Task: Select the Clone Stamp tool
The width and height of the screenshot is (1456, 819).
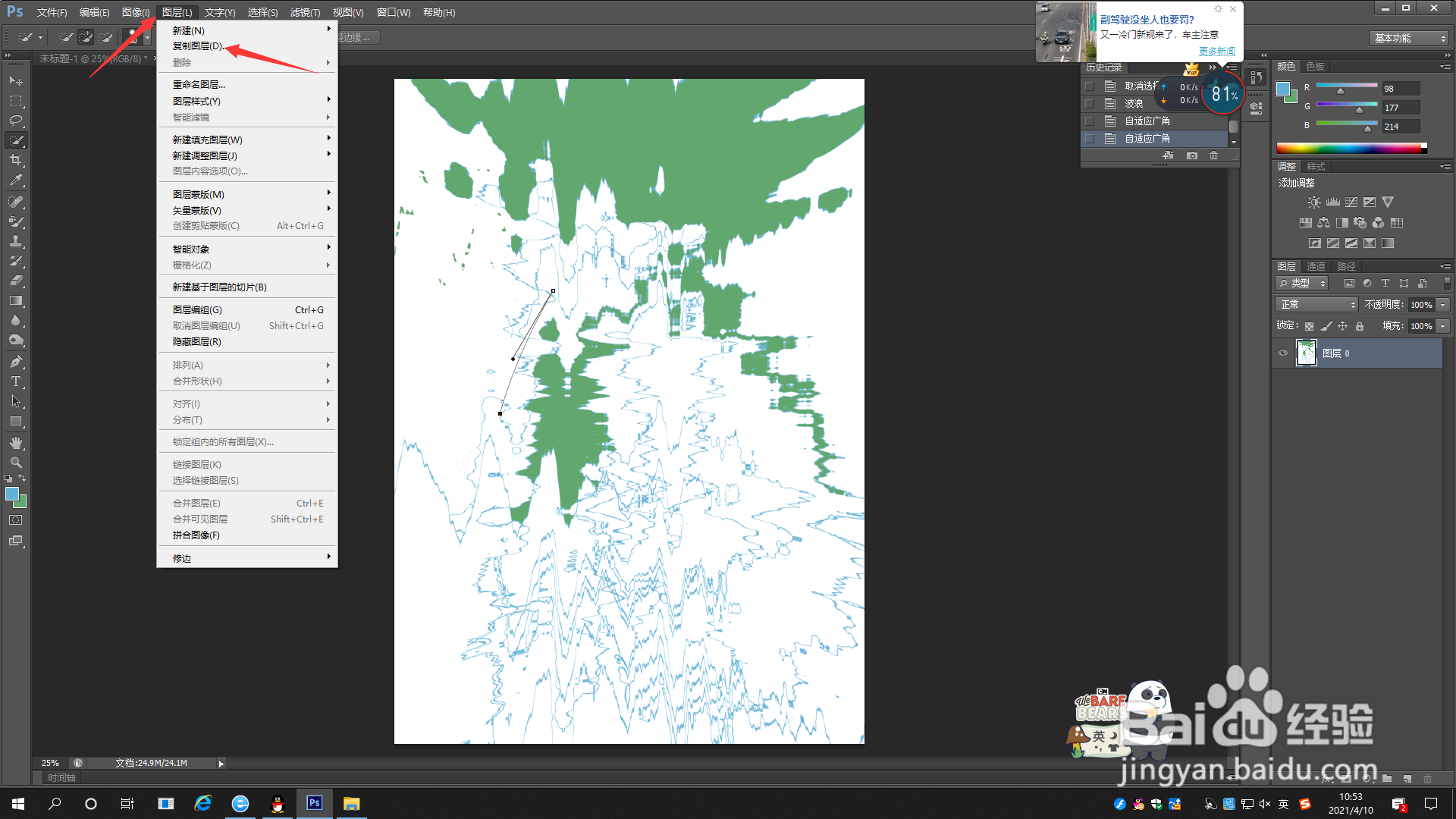Action: pos(16,241)
